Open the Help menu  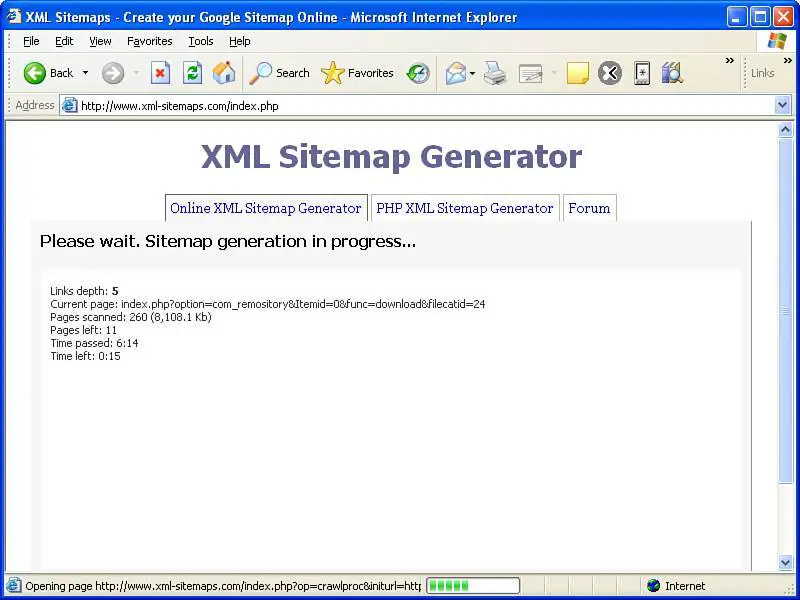239,41
